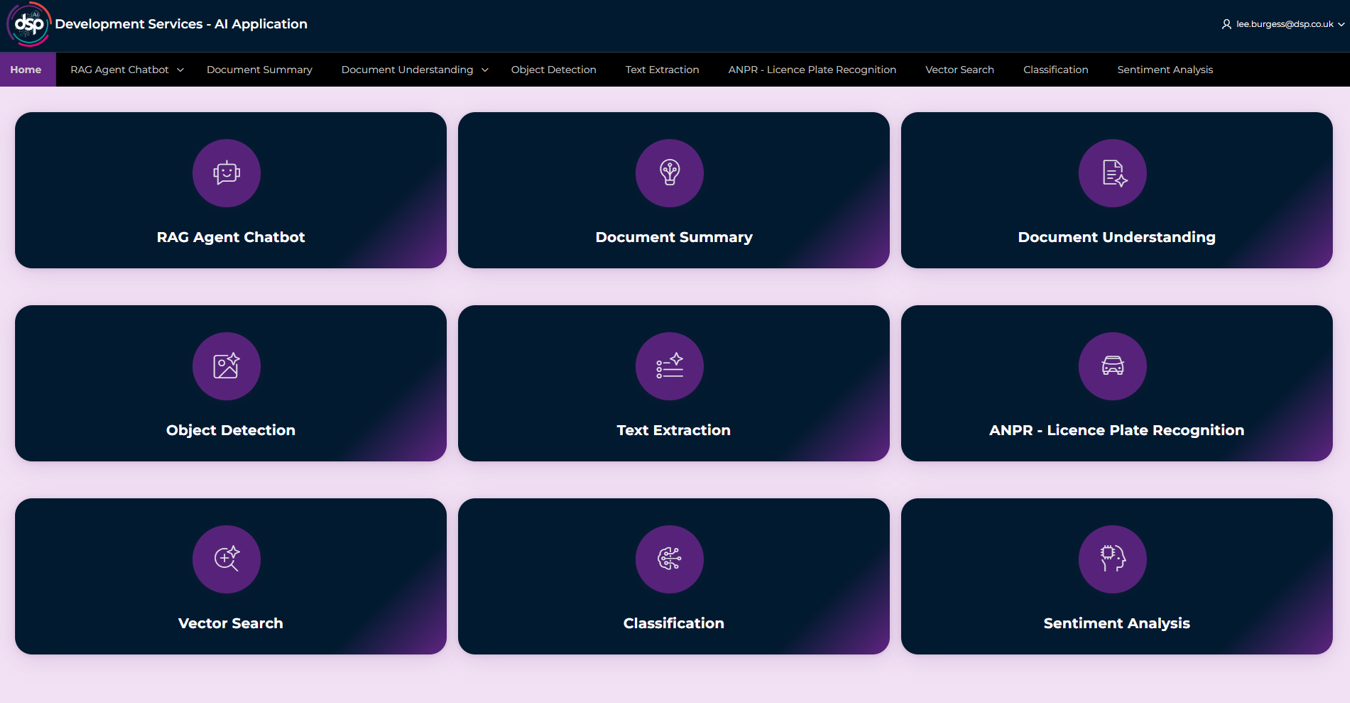This screenshot has height=703, width=1350.
Task: Click the brain circuit icon for Classification
Action: pyautogui.click(x=669, y=559)
